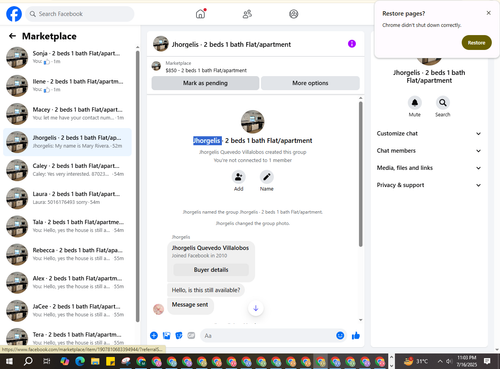Choose a GIF from composer
500x369 pixels.
tap(191, 335)
